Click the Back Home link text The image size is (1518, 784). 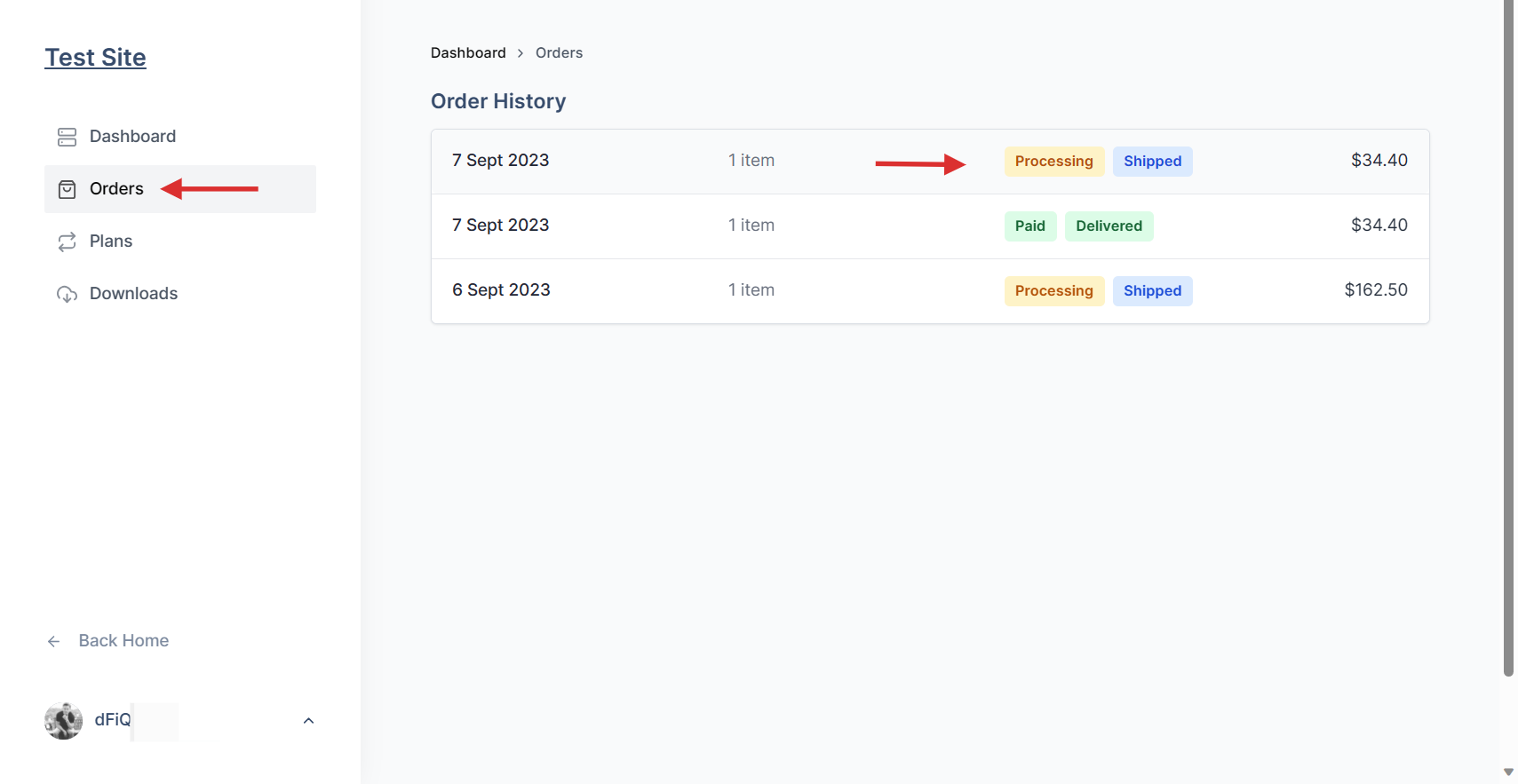123,641
